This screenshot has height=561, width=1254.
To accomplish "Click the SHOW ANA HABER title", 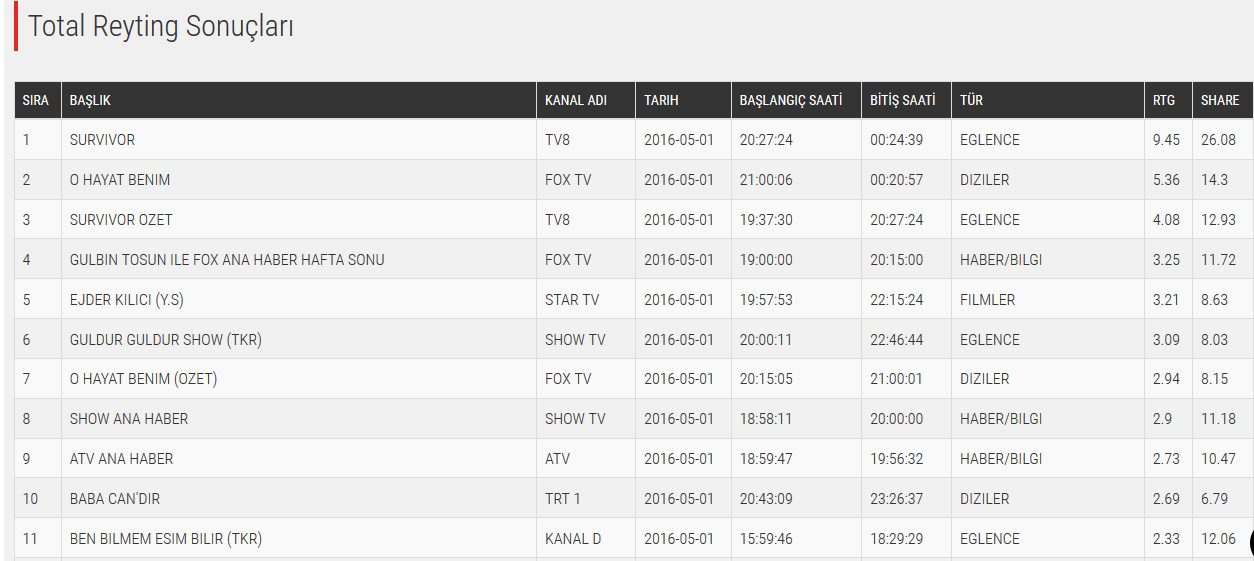I will click(x=129, y=419).
